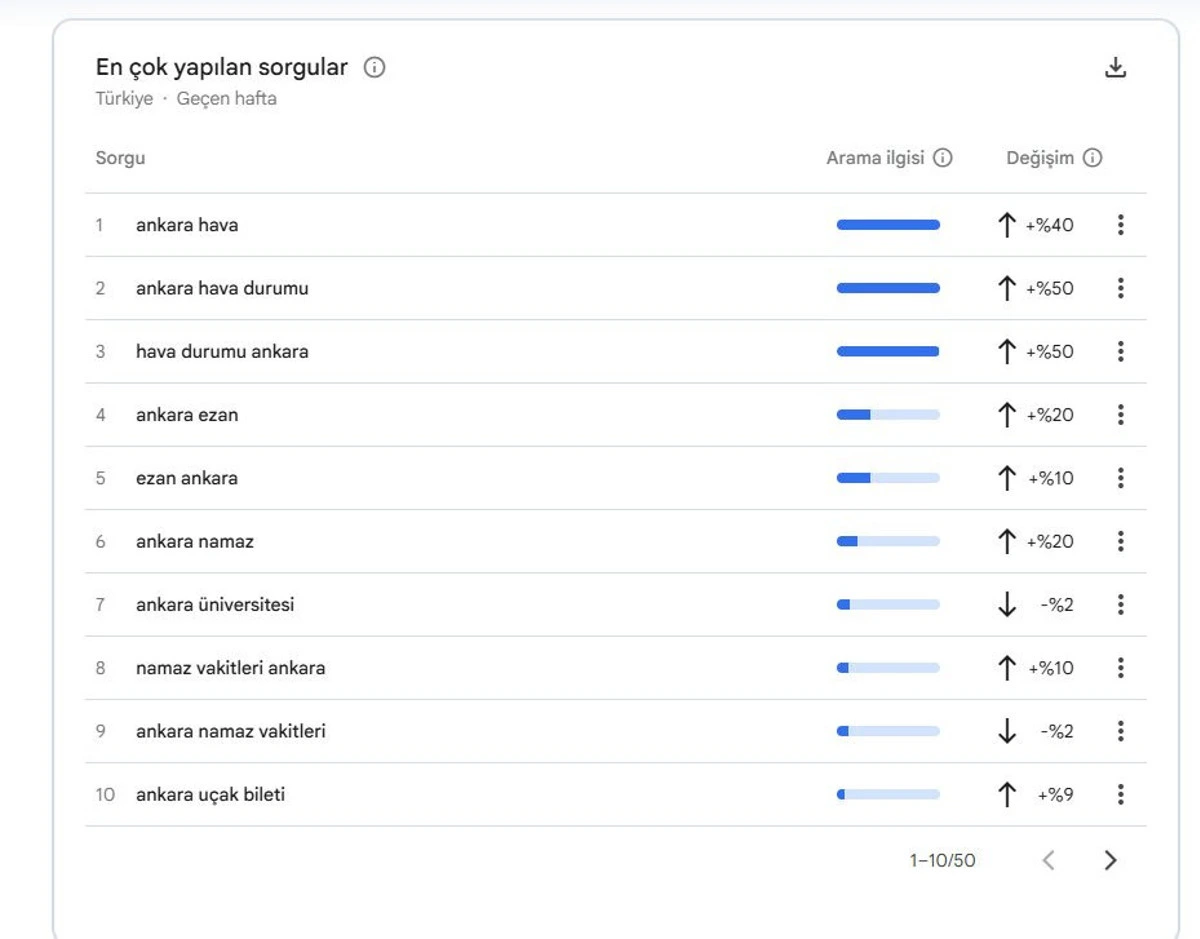Click down arrow in 'ankara üniversitesi' row
Image resolution: width=1200 pixels, height=939 pixels.
1007,604
